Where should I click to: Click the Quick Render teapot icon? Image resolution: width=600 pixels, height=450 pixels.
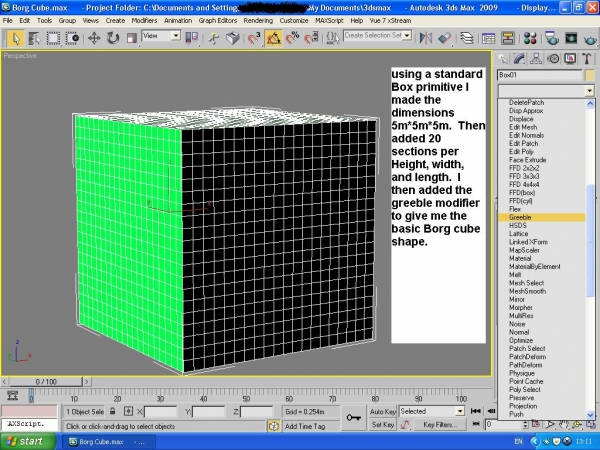click(x=590, y=38)
